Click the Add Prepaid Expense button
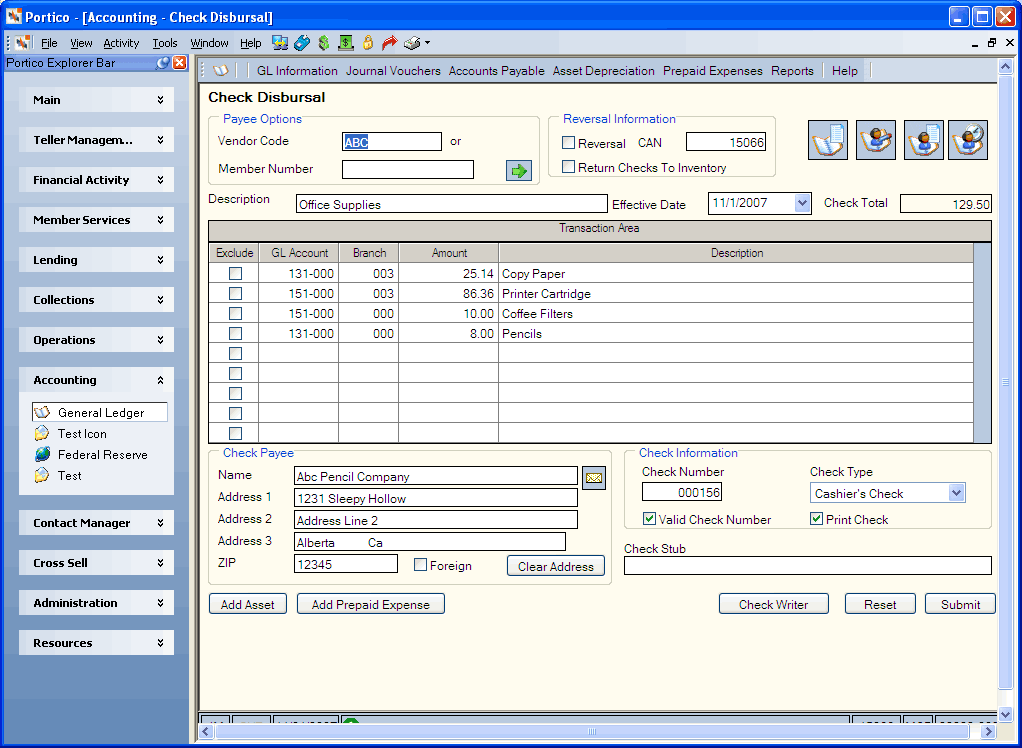The height and width of the screenshot is (748, 1022). (x=371, y=604)
